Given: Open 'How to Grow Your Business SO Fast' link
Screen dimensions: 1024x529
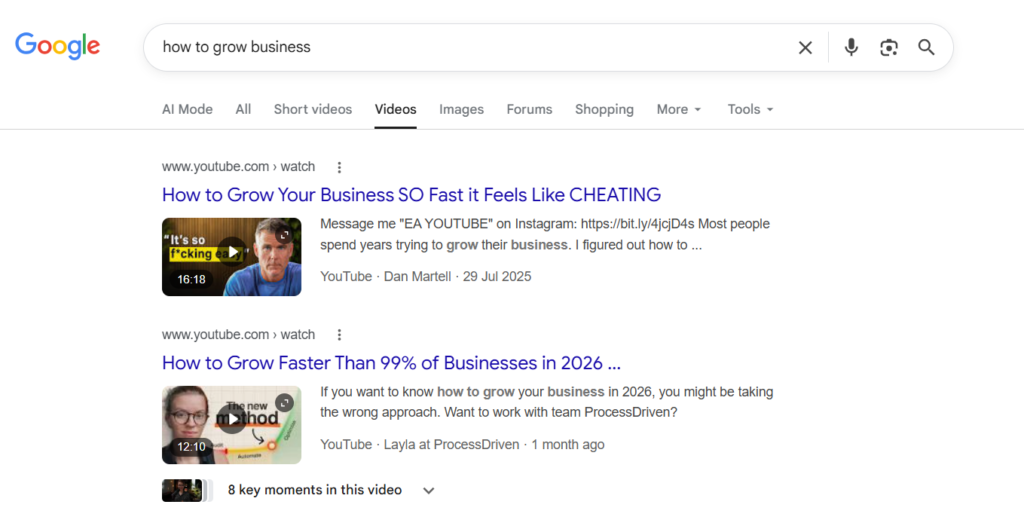Looking at the screenshot, I should (411, 195).
